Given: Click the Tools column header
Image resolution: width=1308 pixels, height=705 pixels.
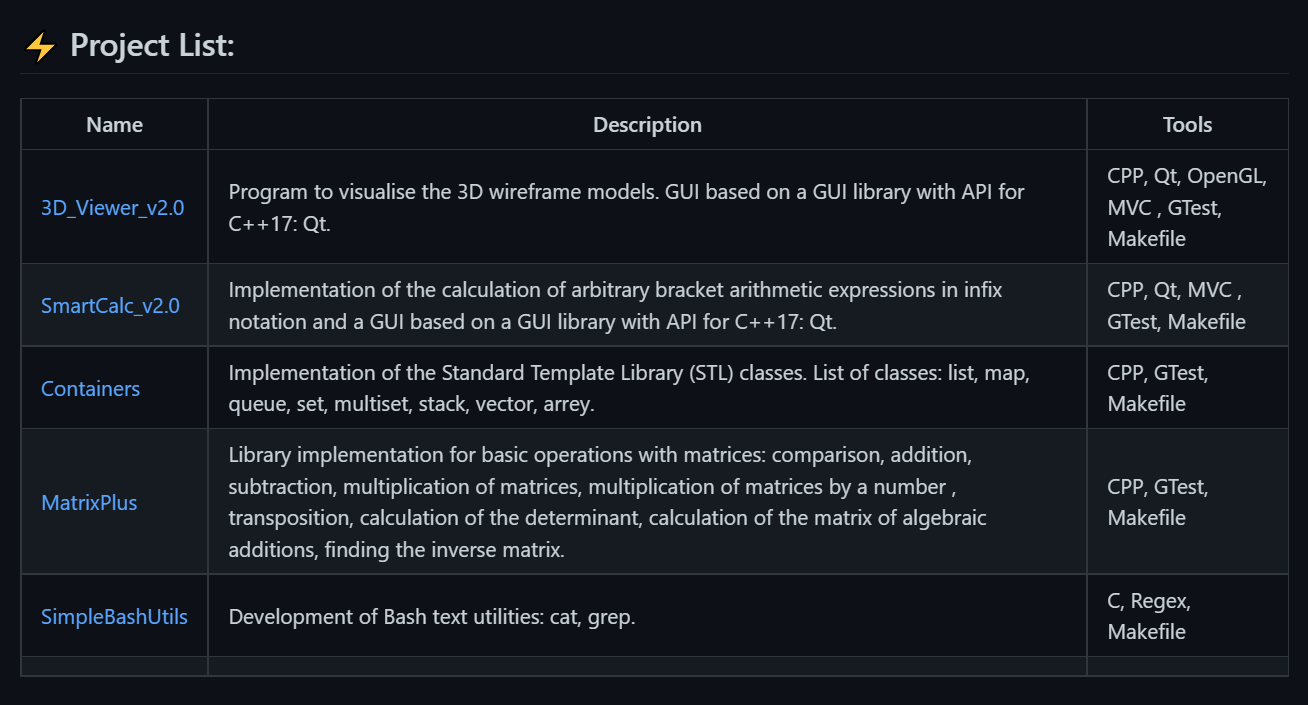Looking at the screenshot, I should (1187, 125).
